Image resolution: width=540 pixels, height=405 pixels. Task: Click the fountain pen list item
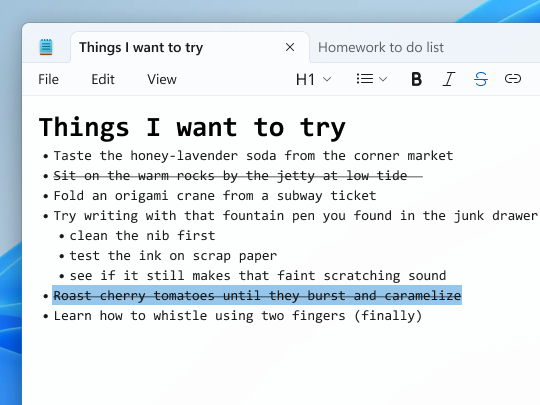[295, 216]
